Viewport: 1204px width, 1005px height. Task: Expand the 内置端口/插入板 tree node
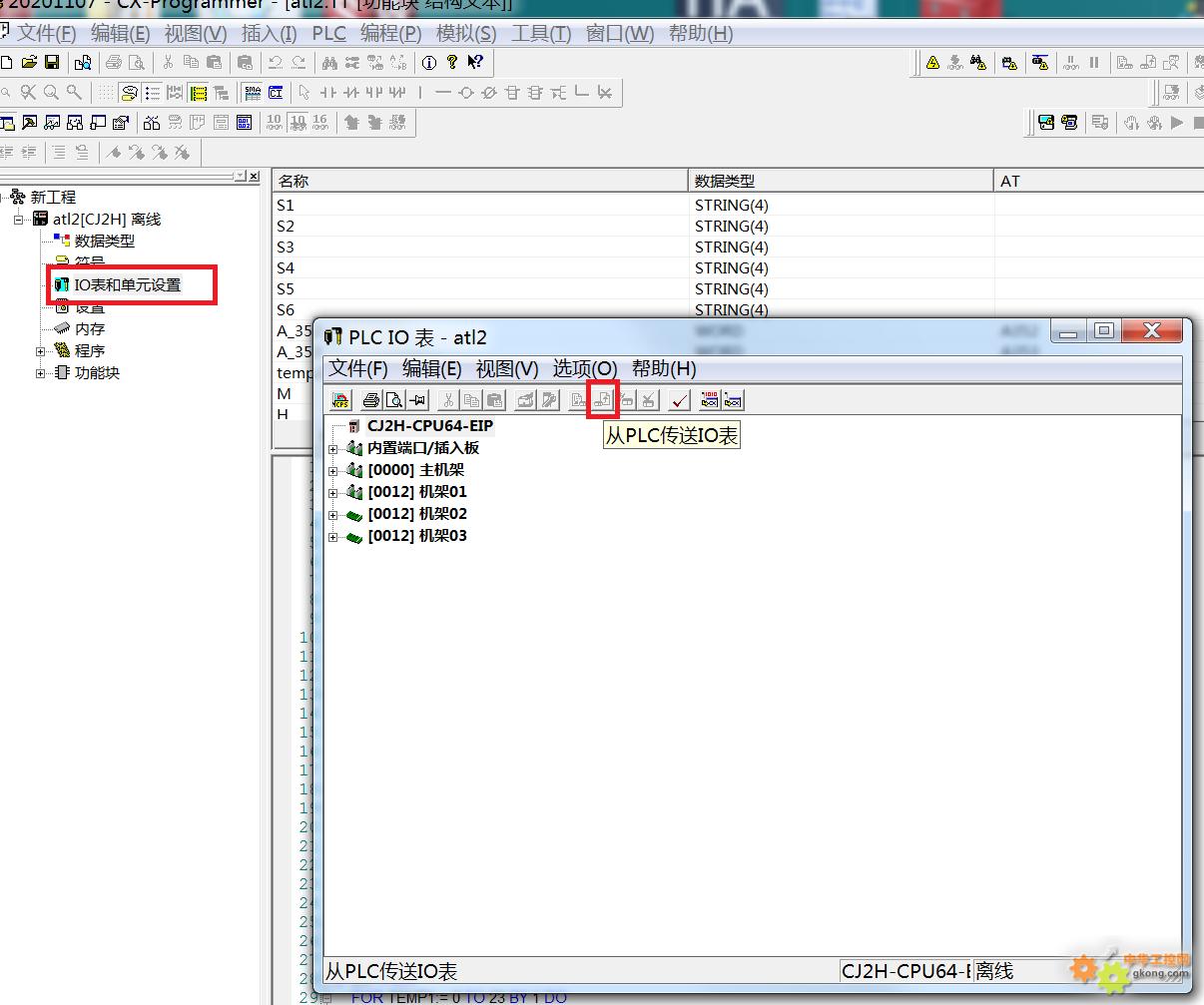[x=333, y=449]
